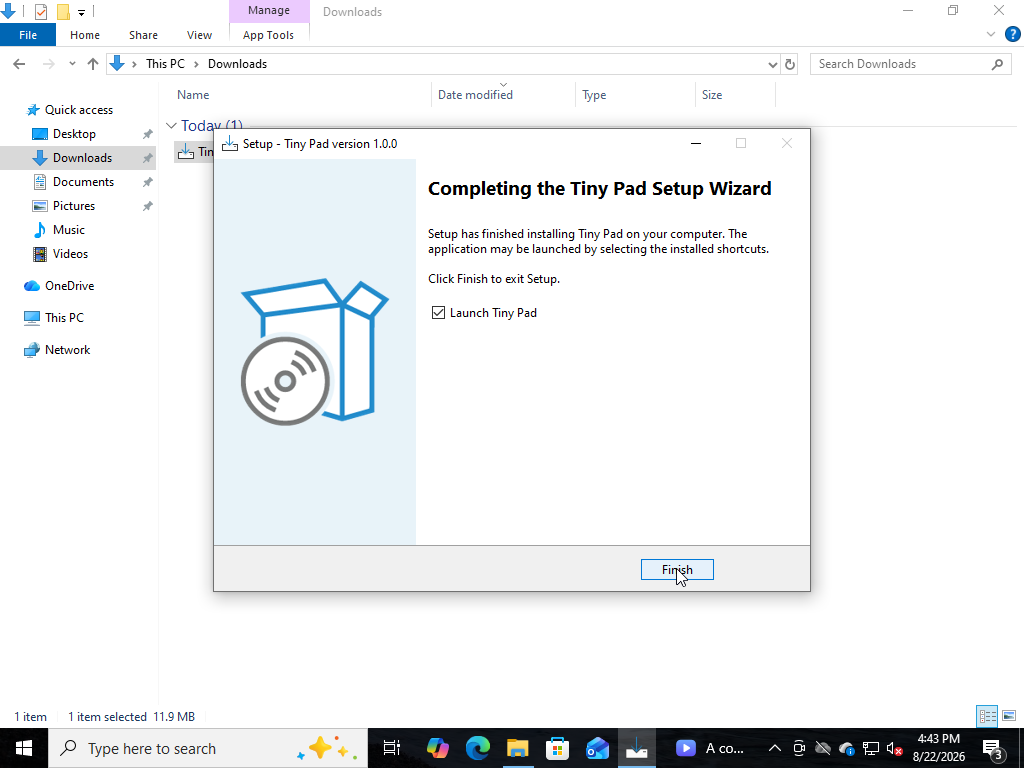Open the Explorer Help icon
This screenshot has height=768, width=1024.
tap(1012, 34)
